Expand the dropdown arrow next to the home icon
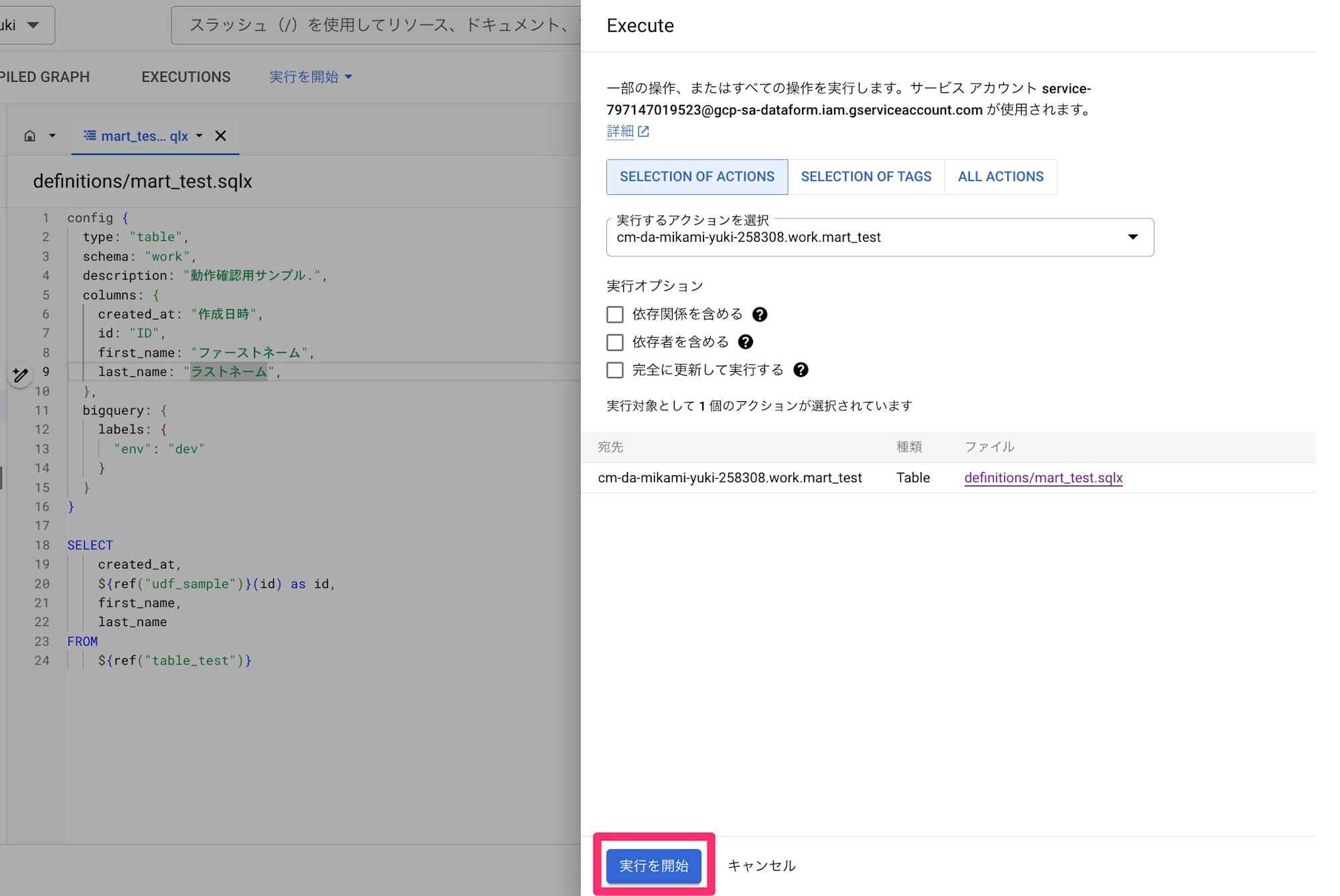The height and width of the screenshot is (896, 1340). pyautogui.click(x=52, y=136)
